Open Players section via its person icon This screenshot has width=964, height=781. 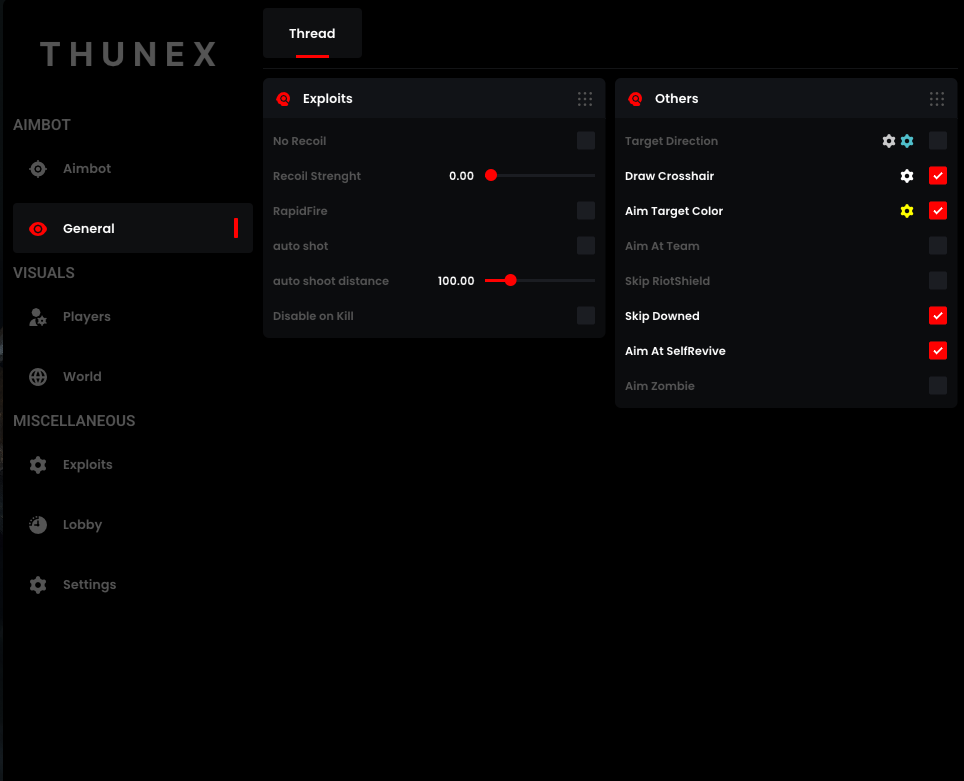click(x=37, y=316)
